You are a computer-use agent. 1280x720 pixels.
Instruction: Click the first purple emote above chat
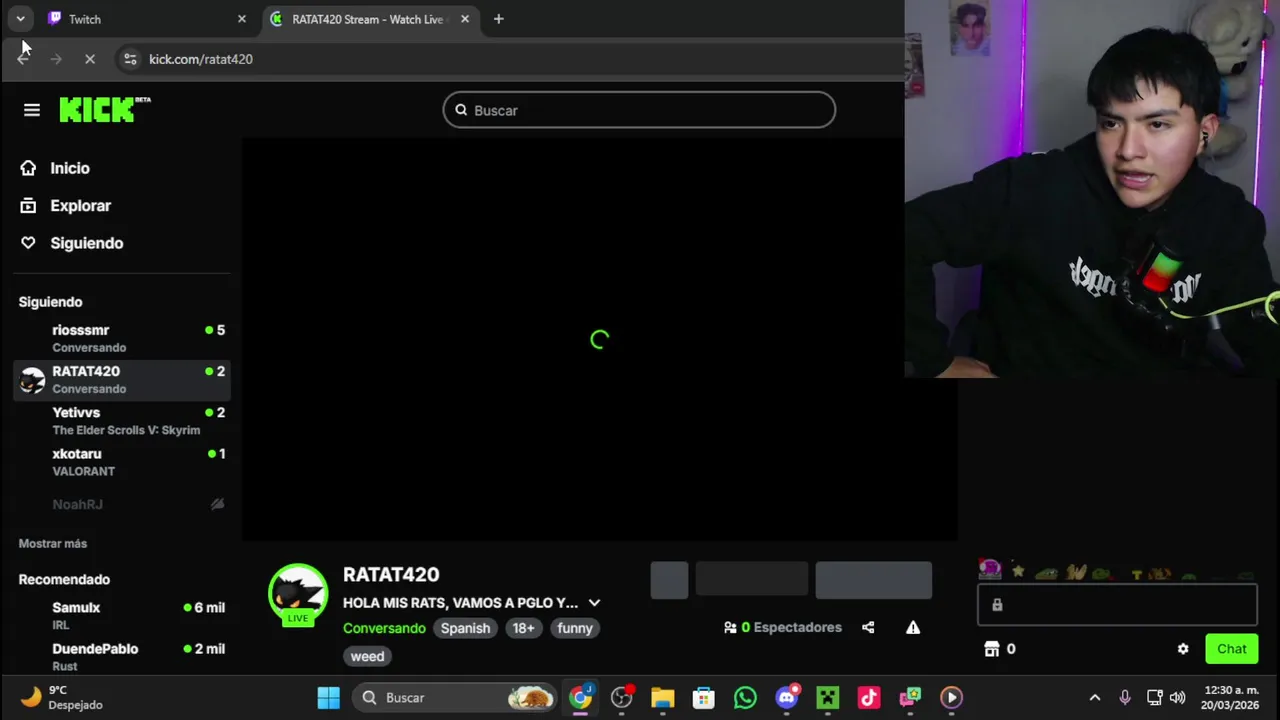click(x=990, y=570)
